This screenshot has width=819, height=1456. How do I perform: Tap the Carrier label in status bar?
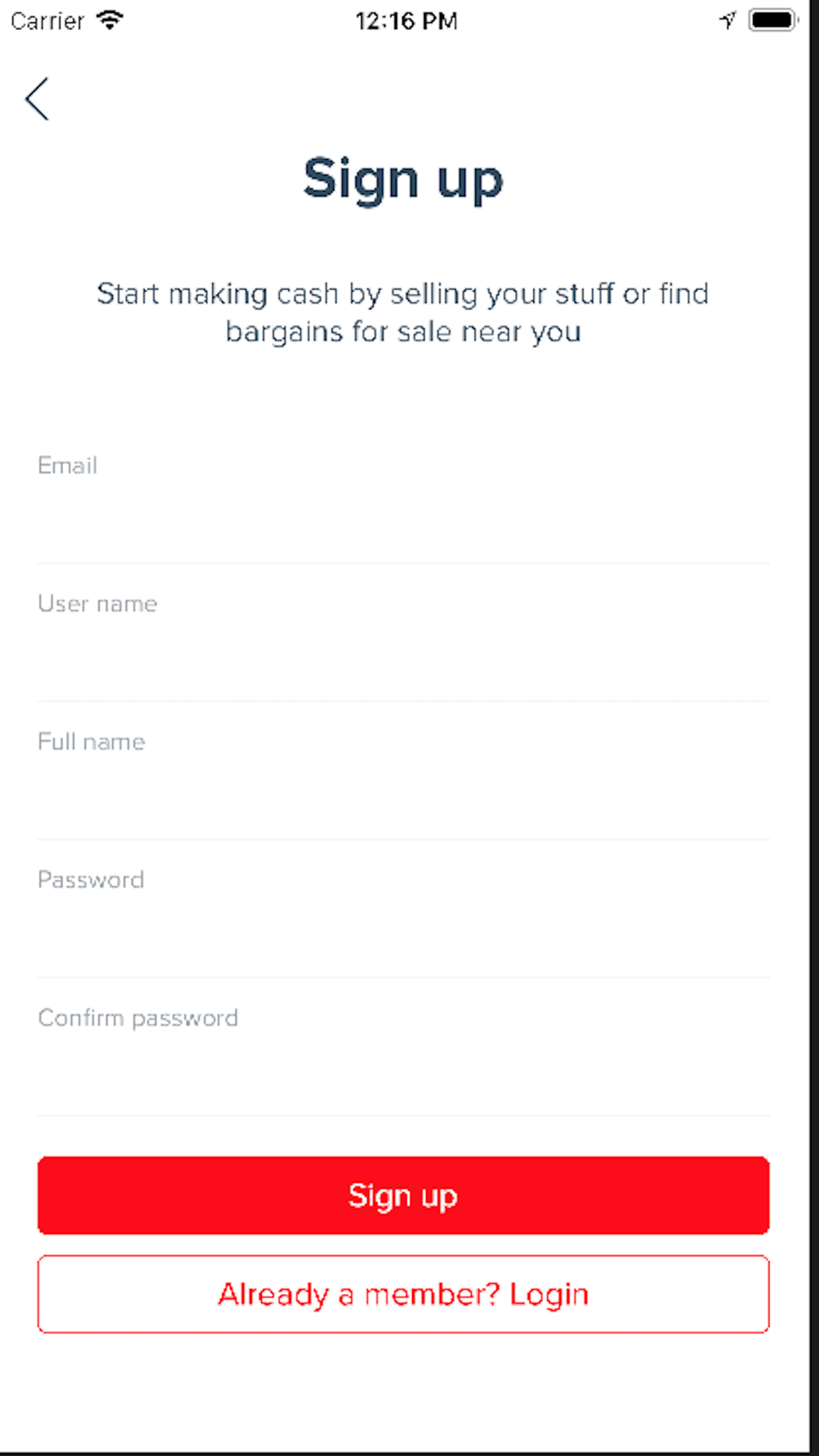pyautogui.click(x=47, y=20)
